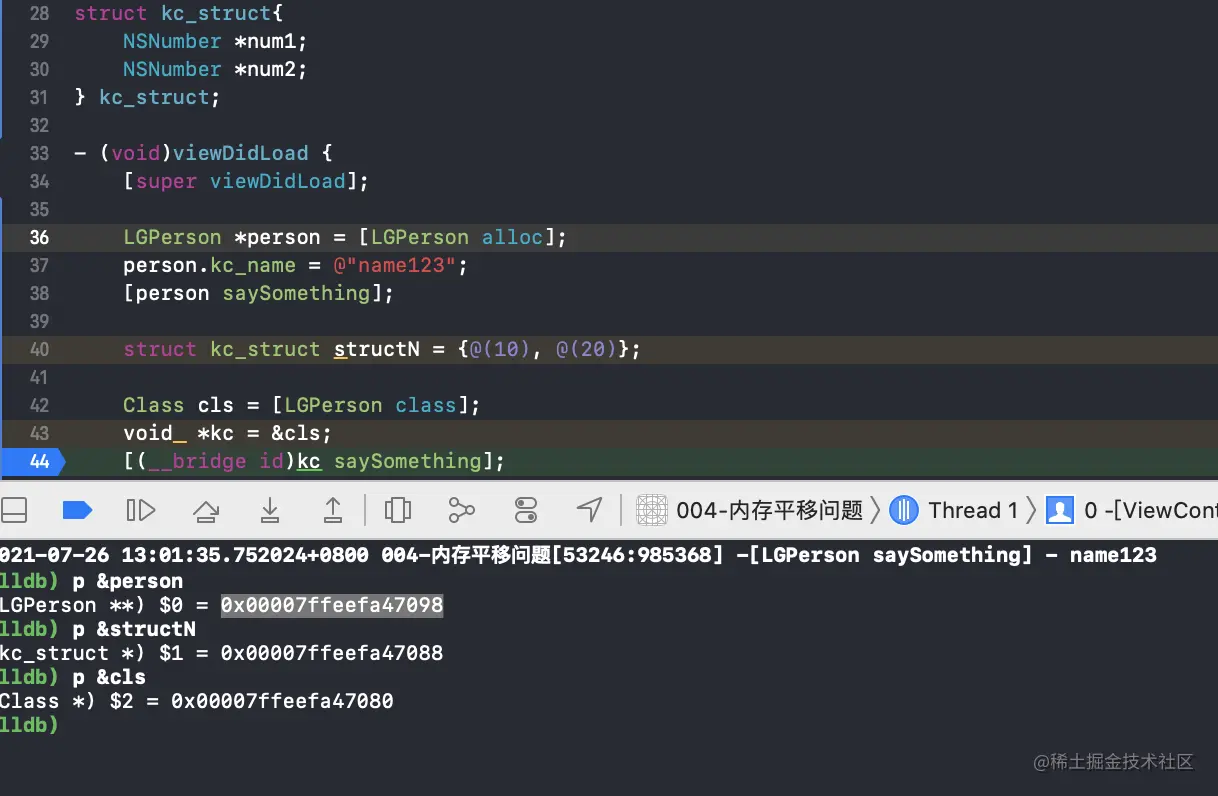Click the "p &structN" console command
The image size is (1218, 796).
[134, 629]
